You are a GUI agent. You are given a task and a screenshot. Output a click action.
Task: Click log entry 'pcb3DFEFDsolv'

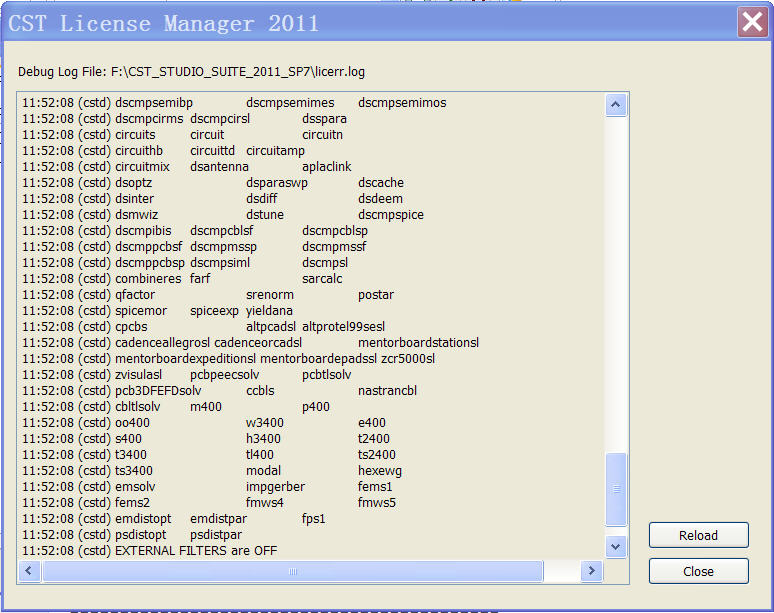click(158, 391)
